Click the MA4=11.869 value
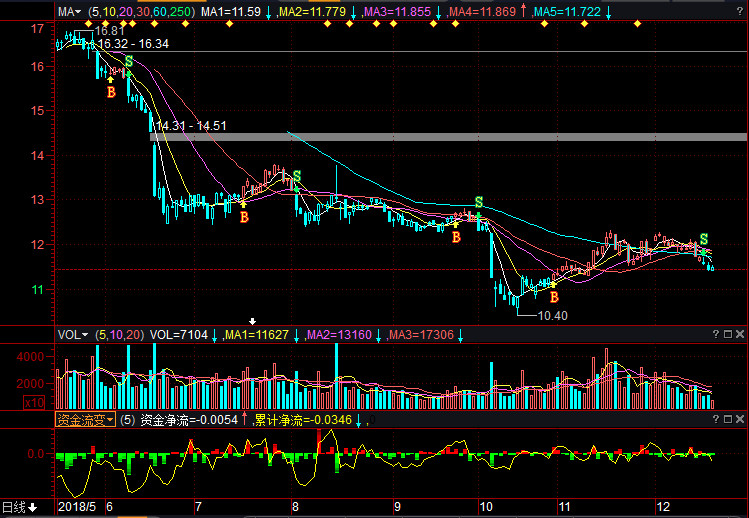This screenshot has width=749, height=518. pos(482,12)
